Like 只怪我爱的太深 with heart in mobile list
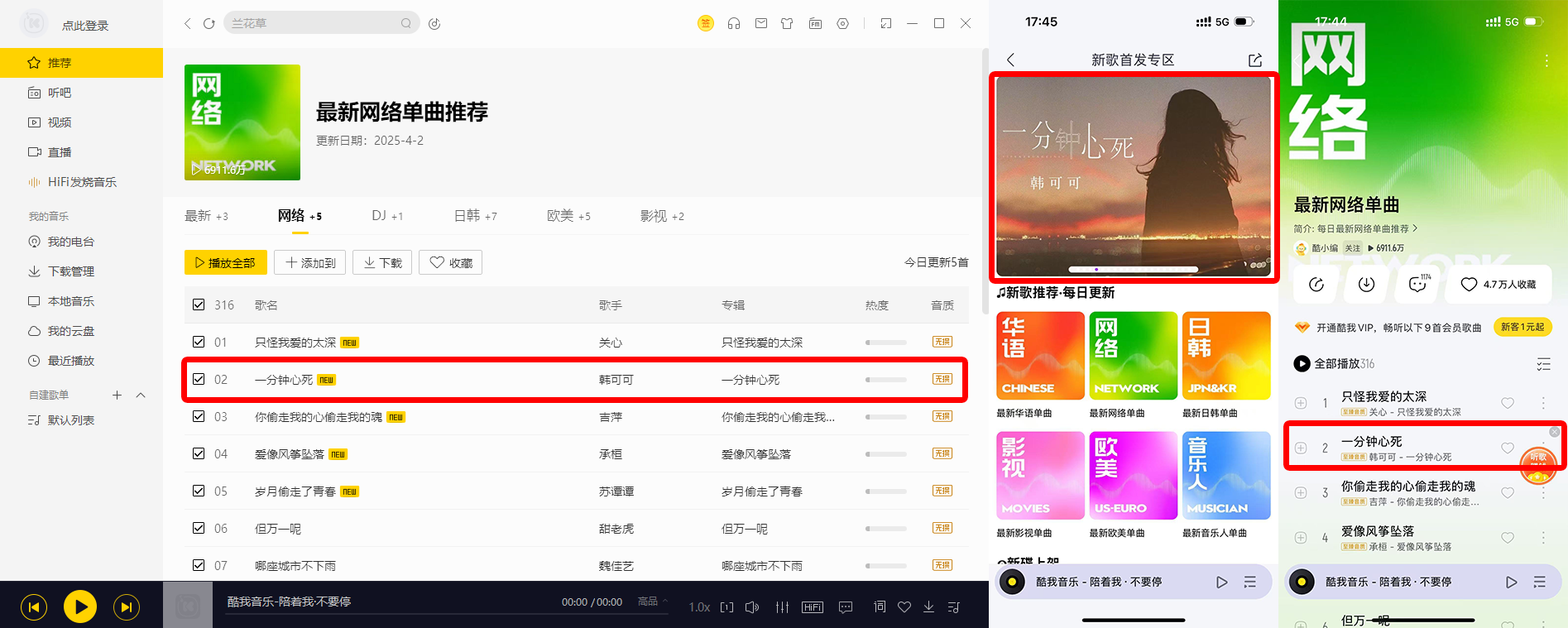 pyautogui.click(x=1508, y=403)
